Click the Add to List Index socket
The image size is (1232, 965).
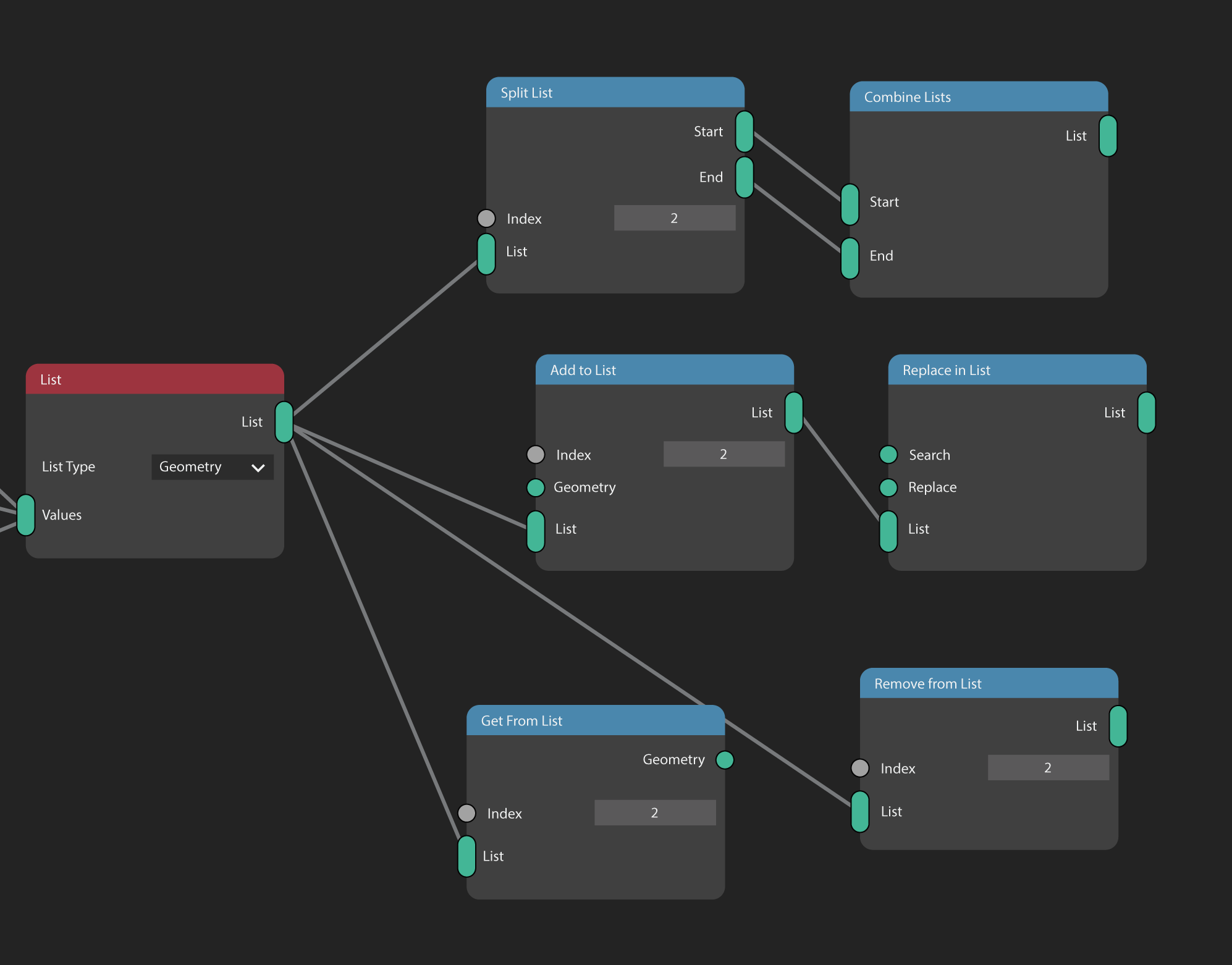coord(536,455)
